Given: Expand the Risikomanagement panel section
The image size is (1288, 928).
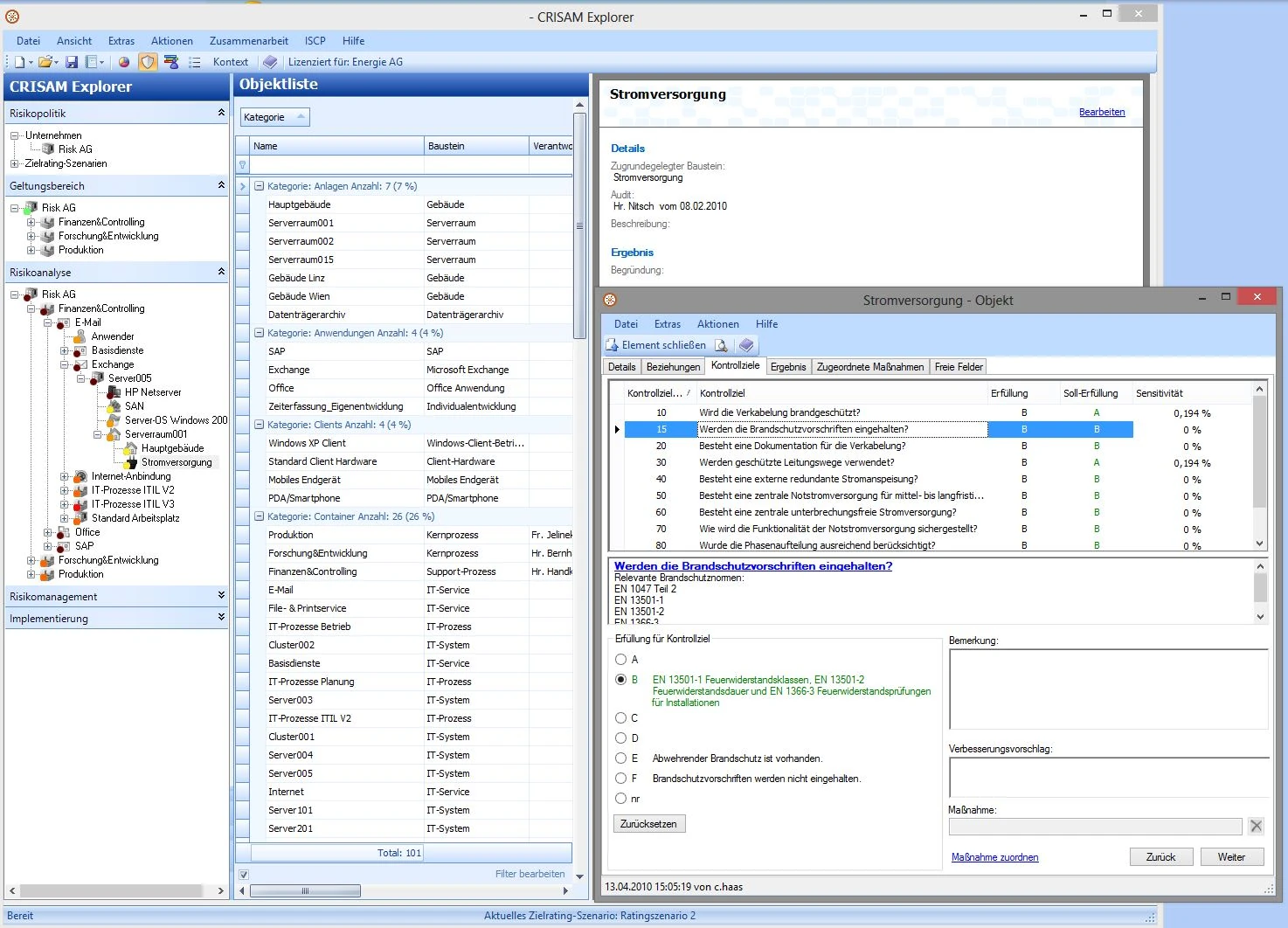Looking at the screenshot, I should tap(221, 596).
